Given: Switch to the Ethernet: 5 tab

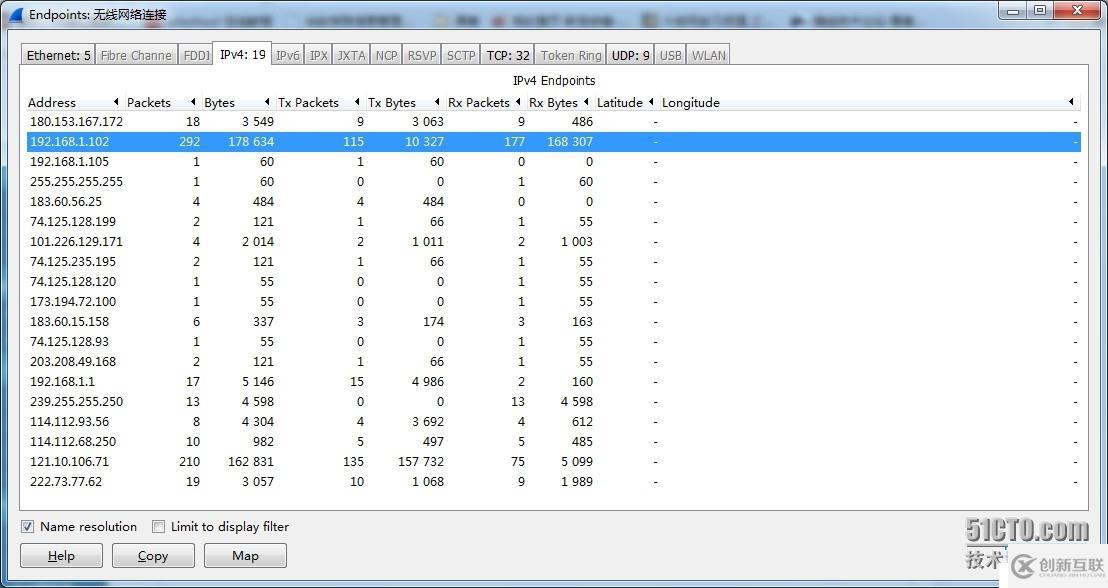Looking at the screenshot, I should point(59,55).
